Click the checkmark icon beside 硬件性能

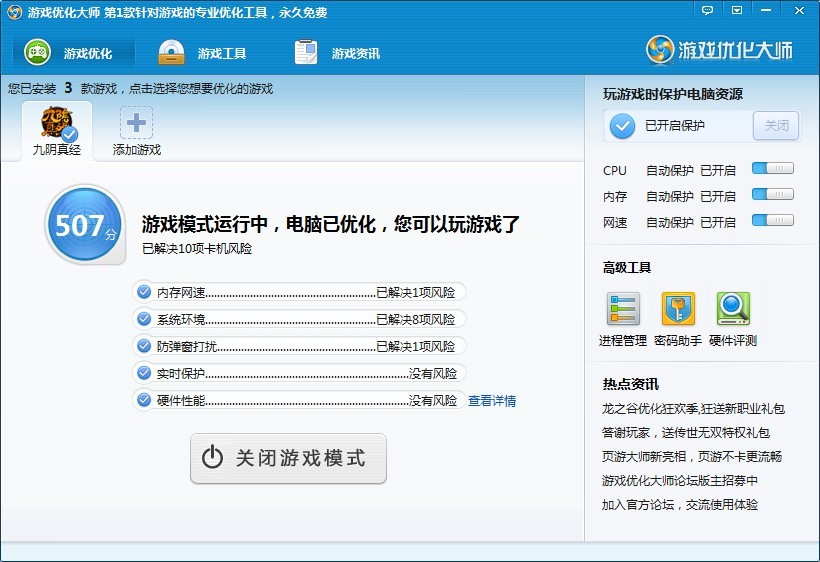pyautogui.click(x=144, y=400)
